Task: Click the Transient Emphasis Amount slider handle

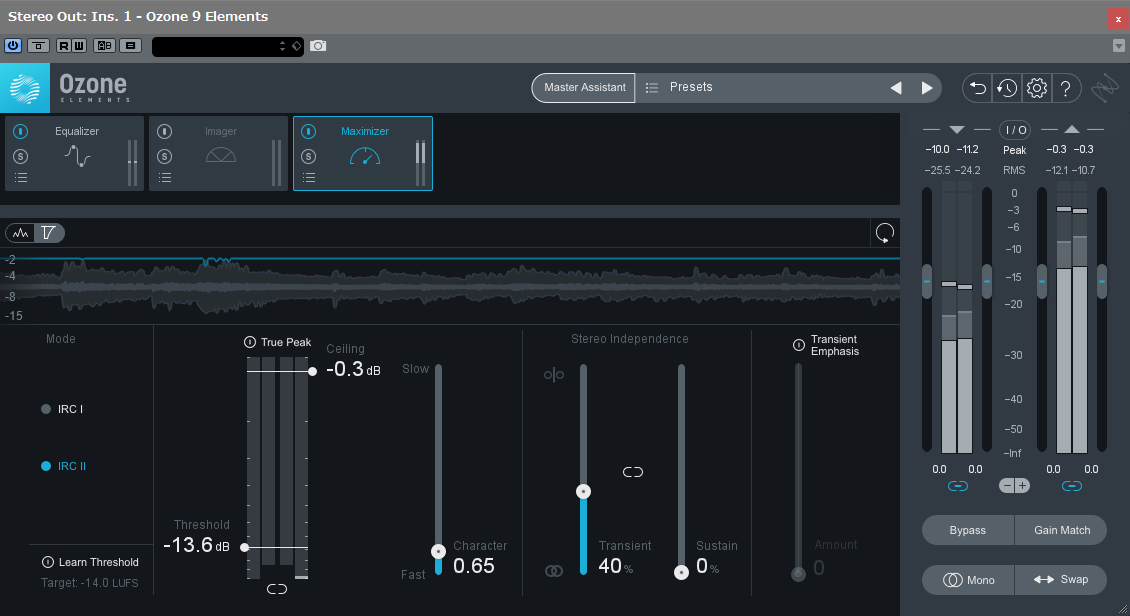Action: 798,574
